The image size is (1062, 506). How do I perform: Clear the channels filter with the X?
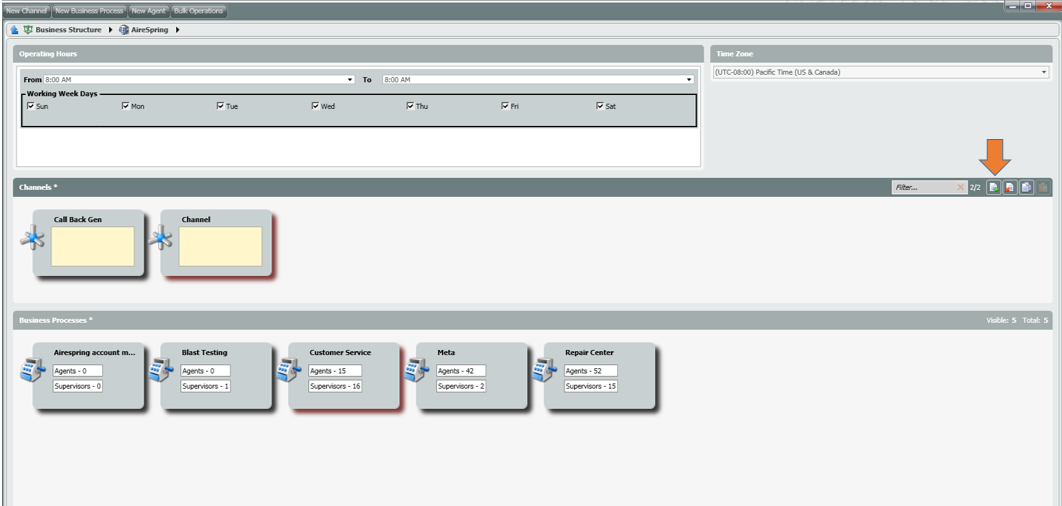(x=961, y=187)
